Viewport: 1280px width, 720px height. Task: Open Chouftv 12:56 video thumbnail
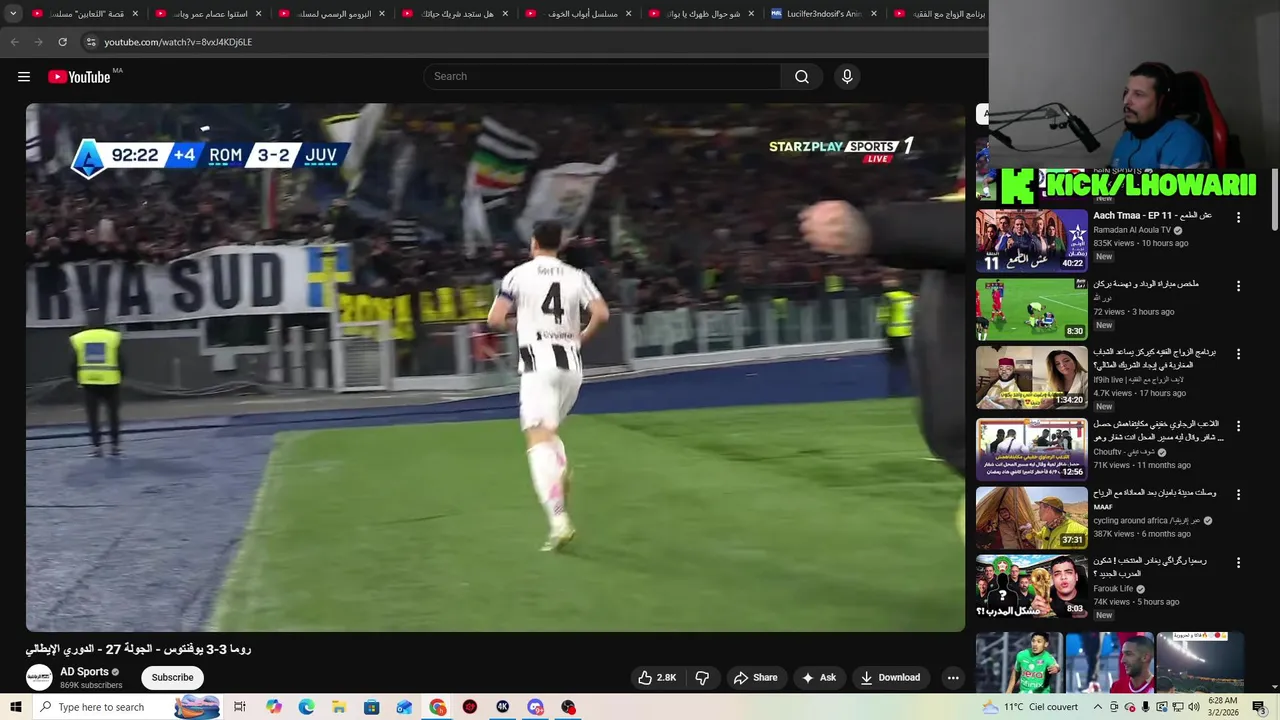(x=1031, y=448)
